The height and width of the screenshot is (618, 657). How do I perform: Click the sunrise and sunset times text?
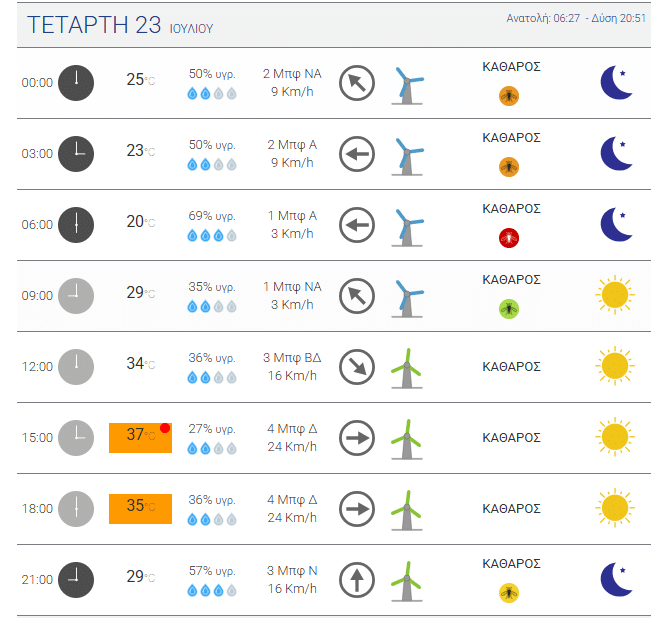(576, 18)
